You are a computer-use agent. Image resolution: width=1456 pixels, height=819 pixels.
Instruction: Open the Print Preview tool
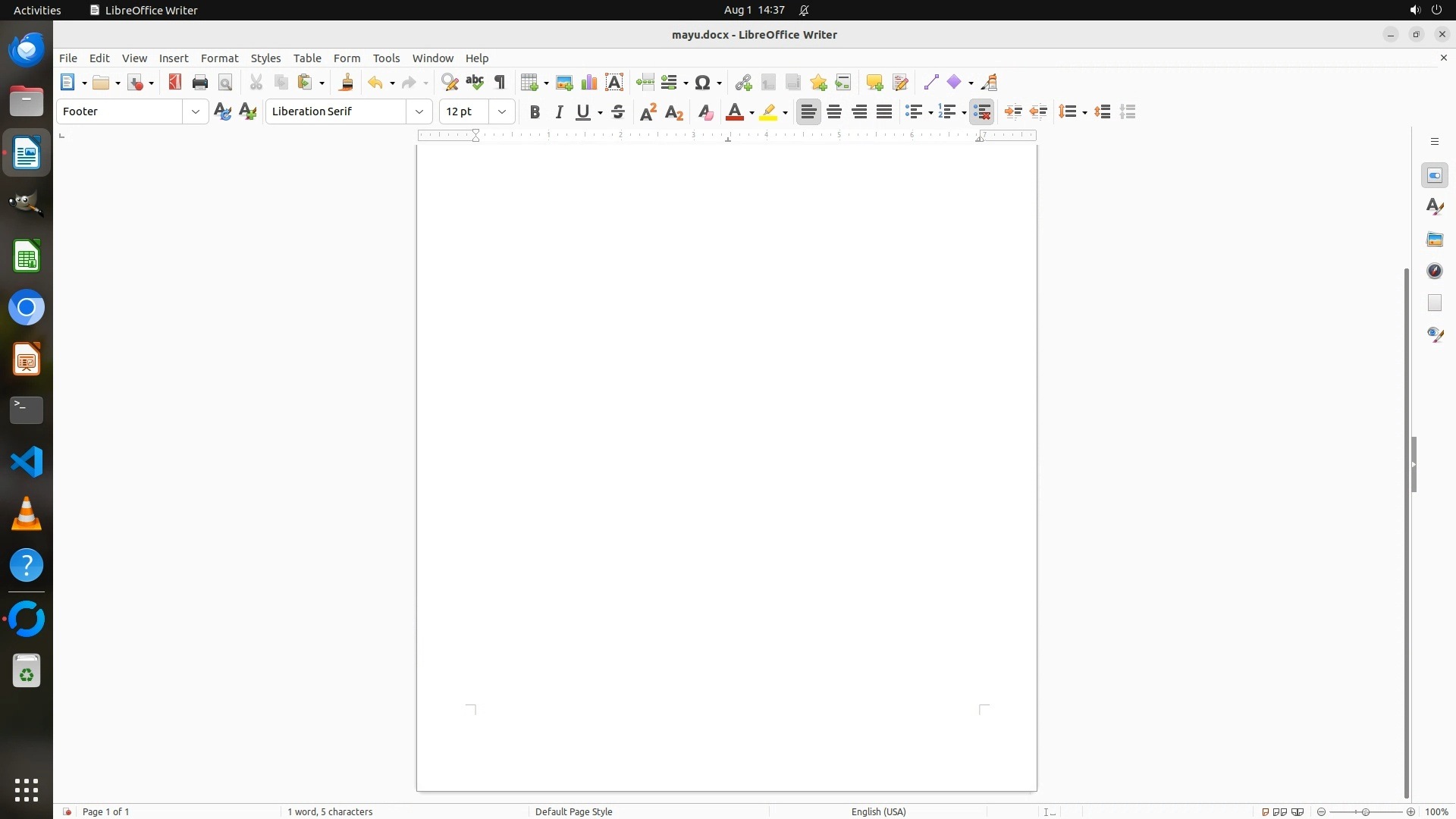(225, 83)
